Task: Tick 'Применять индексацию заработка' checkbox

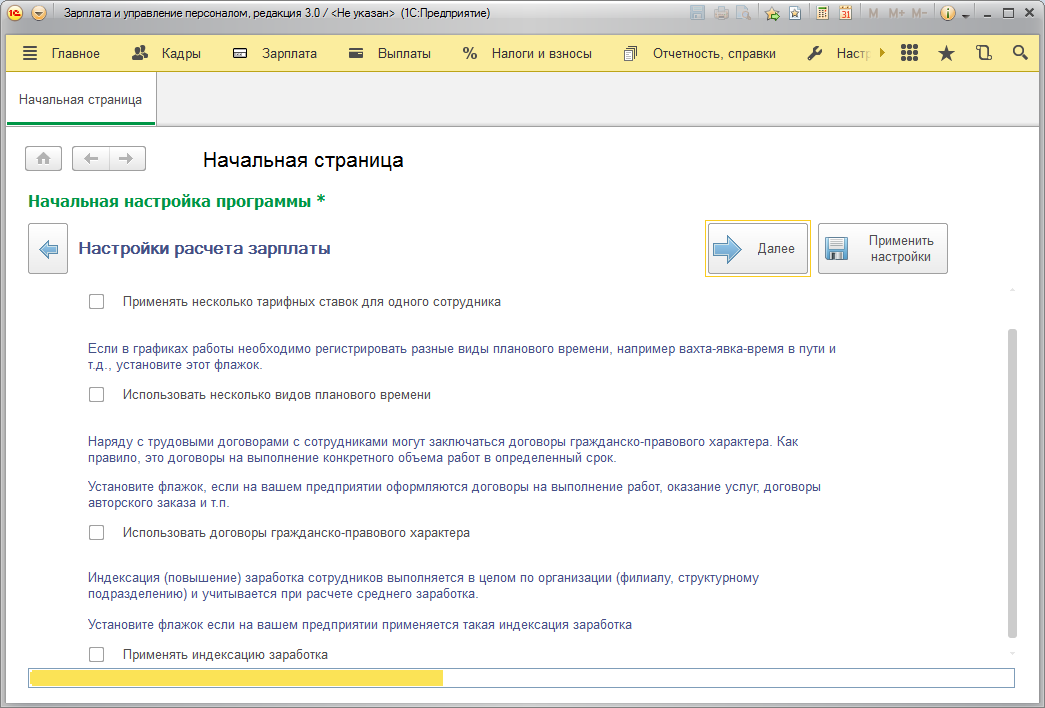Action: (97, 655)
